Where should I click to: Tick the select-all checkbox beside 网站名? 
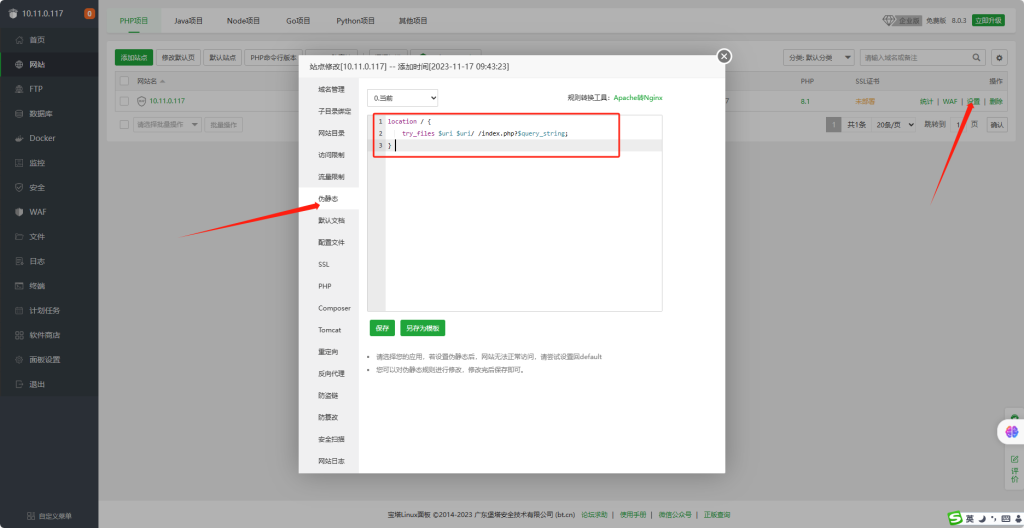click(x=124, y=81)
